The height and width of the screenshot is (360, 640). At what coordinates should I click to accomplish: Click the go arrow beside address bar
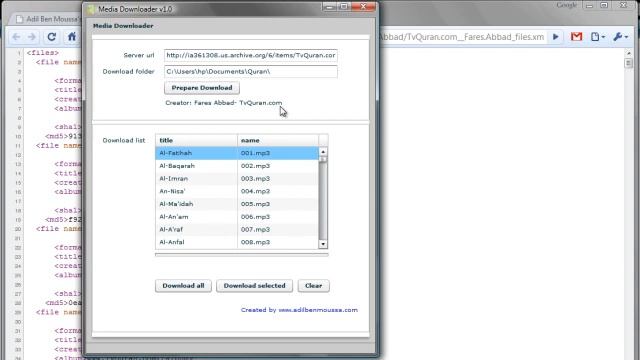556,37
